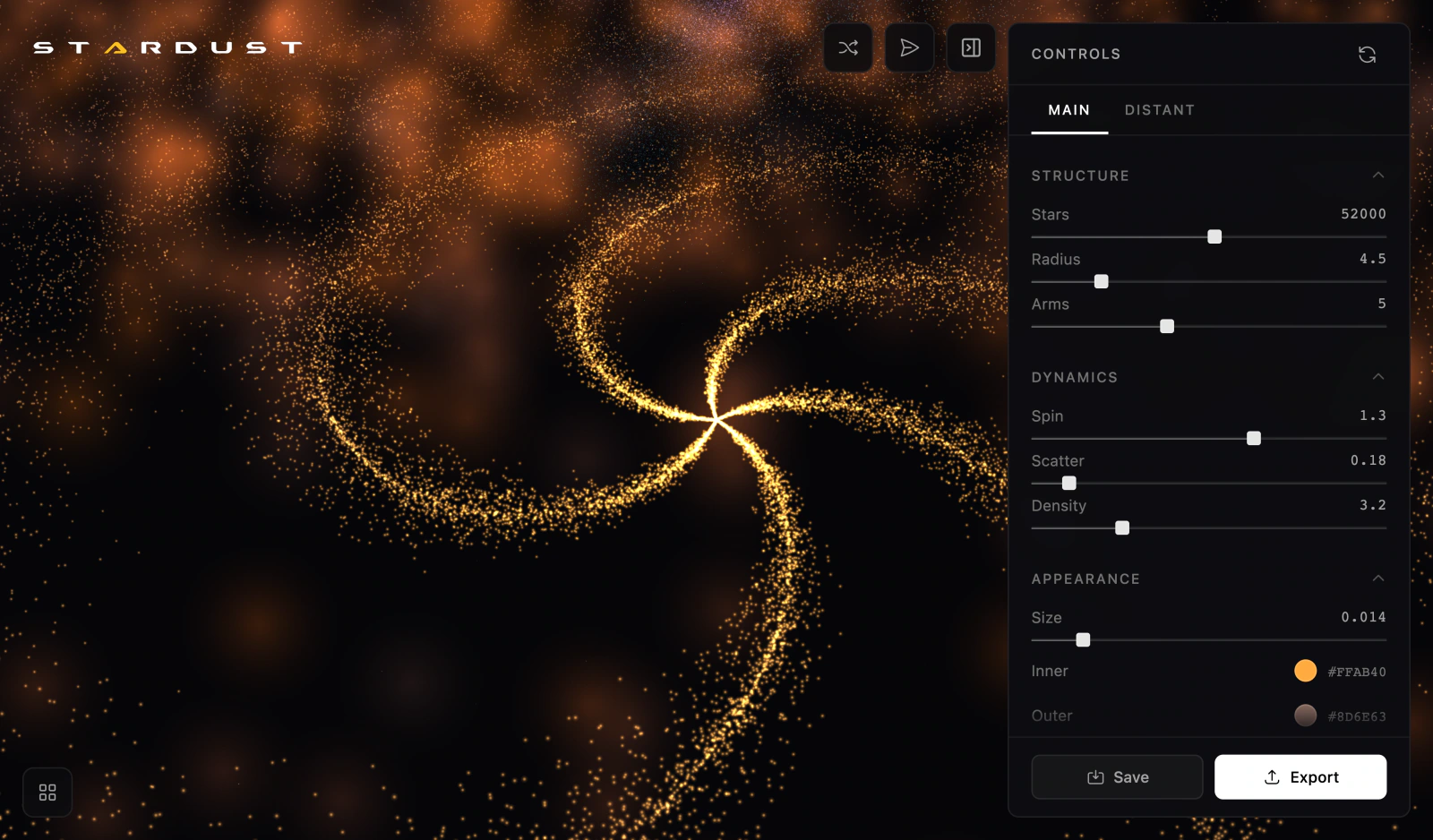This screenshot has height=840, width=1433.
Task: Click the Scatter slider handle
Action: (1069, 483)
